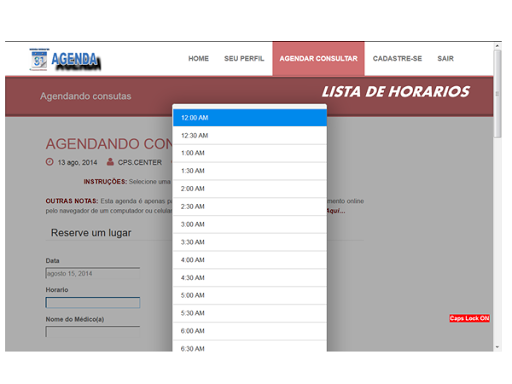Go to the SEU PERFIL page

click(x=244, y=59)
